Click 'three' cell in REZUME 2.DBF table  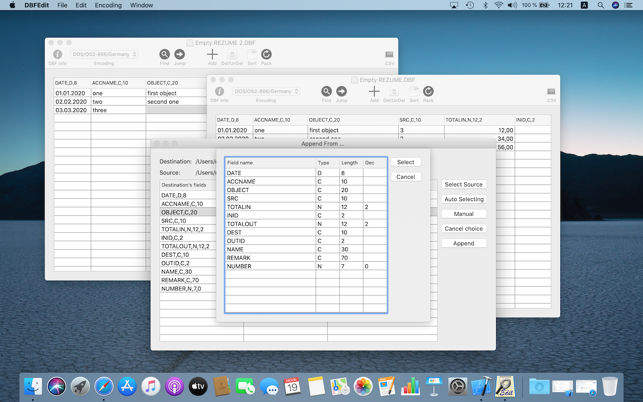(x=118, y=110)
